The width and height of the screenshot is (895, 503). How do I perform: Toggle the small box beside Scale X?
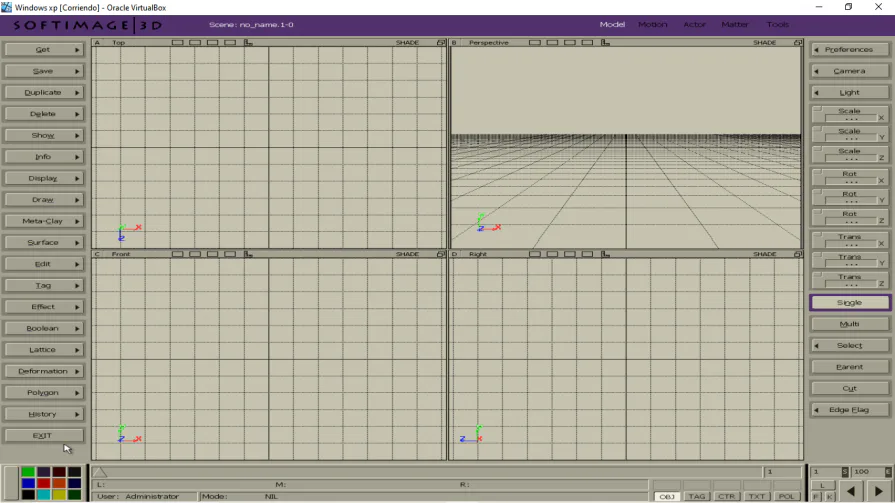817,108
